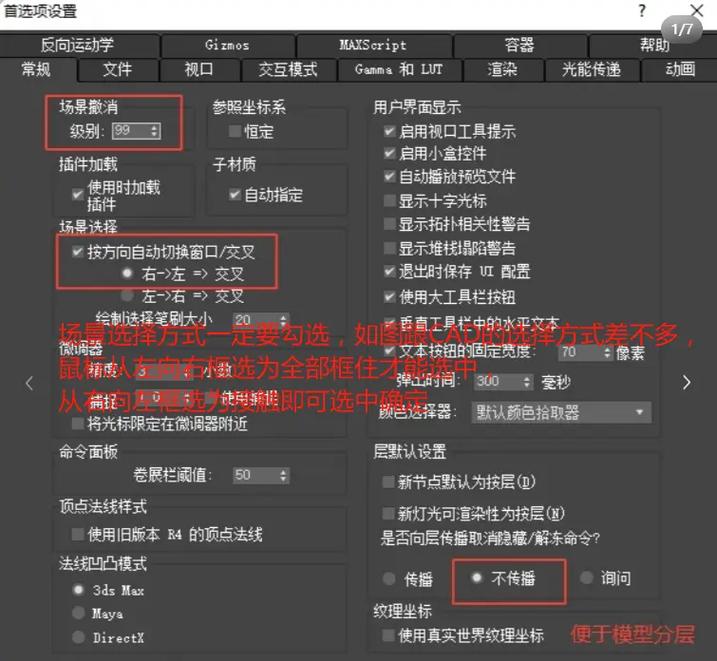Enable 显示堆栈塌陷警告 checkbox
Viewport: 717px width, 661px height.
[390, 248]
